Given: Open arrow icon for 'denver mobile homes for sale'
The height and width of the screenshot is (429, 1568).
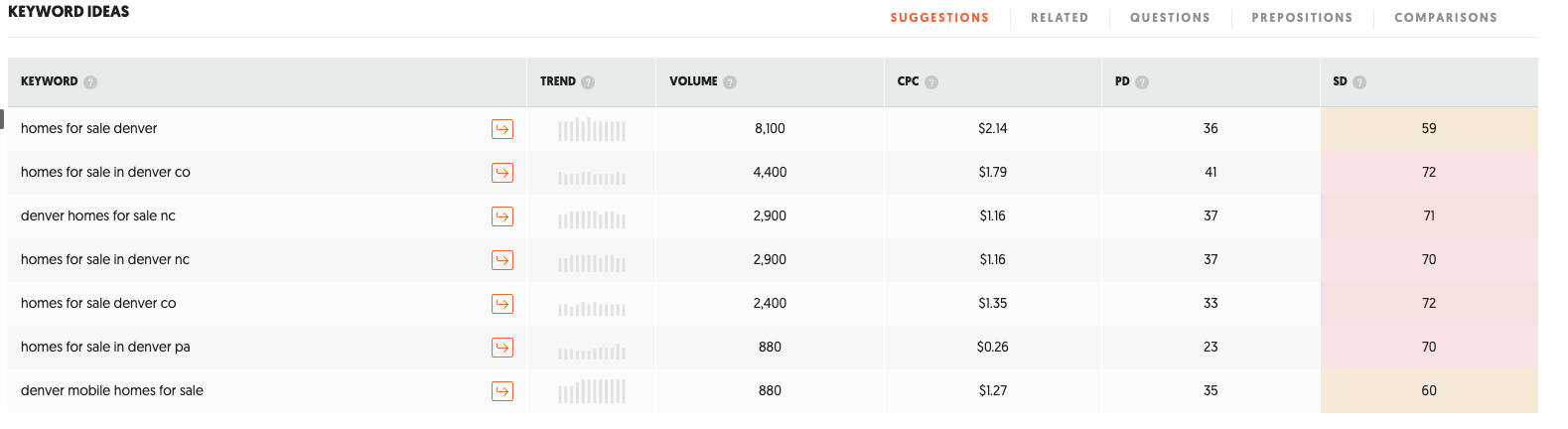Looking at the screenshot, I should coord(502,391).
